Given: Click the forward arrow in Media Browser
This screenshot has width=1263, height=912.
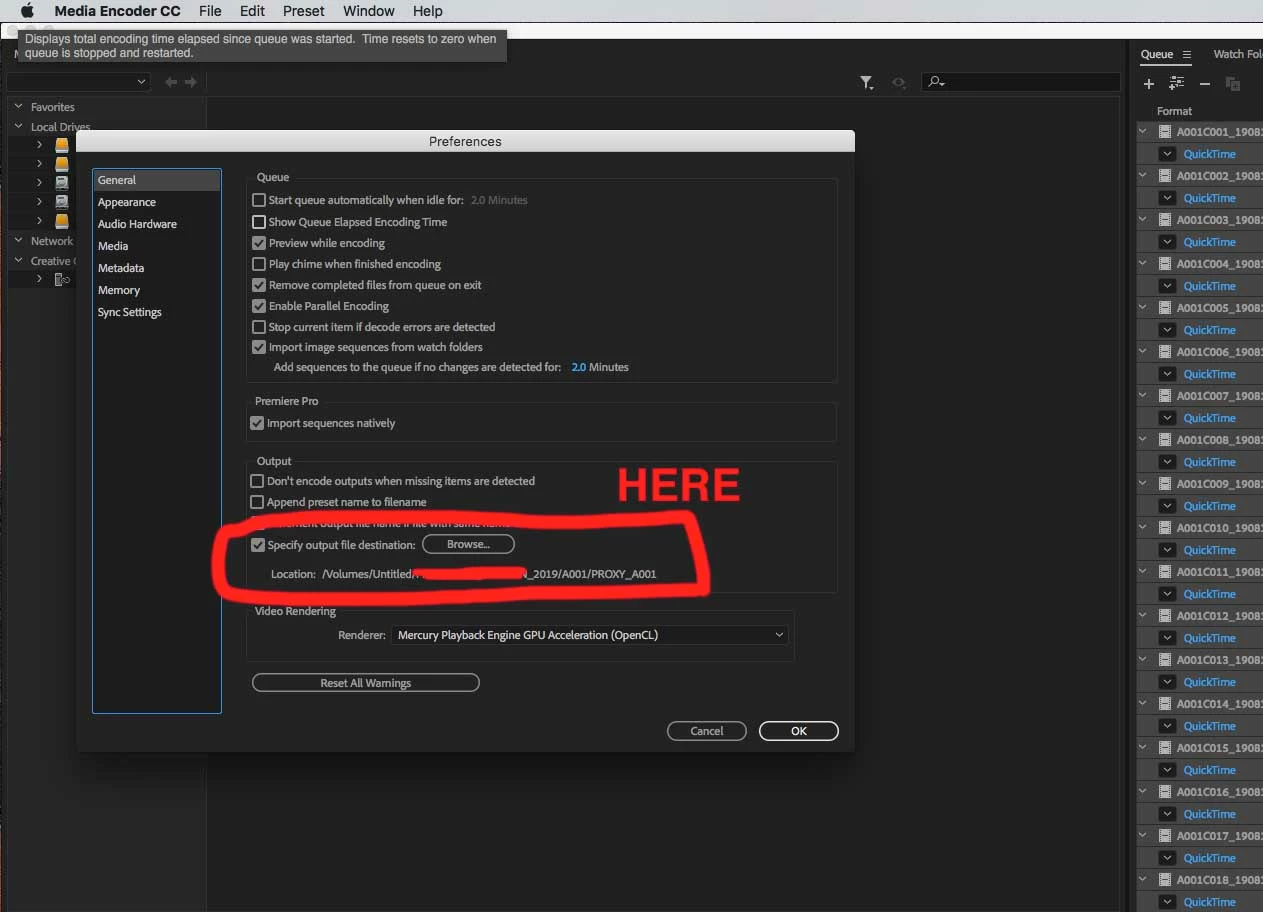Looking at the screenshot, I should [x=190, y=82].
